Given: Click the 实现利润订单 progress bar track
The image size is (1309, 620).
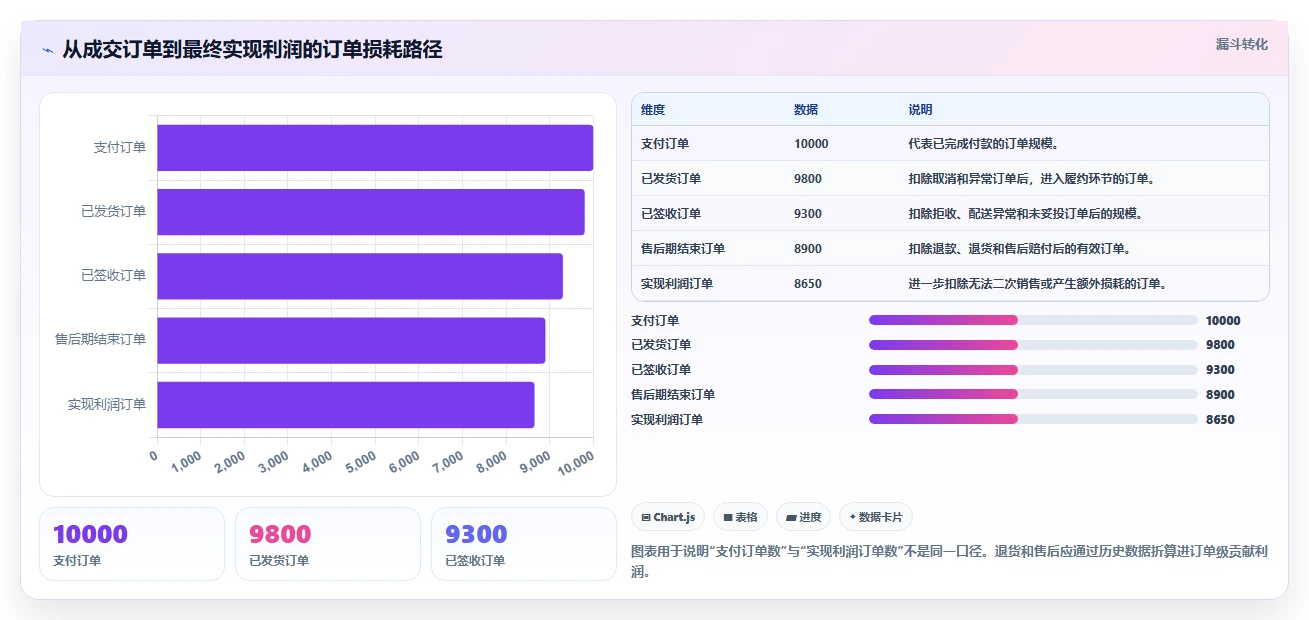Looking at the screenshot, I should [x=1033, y=419].
